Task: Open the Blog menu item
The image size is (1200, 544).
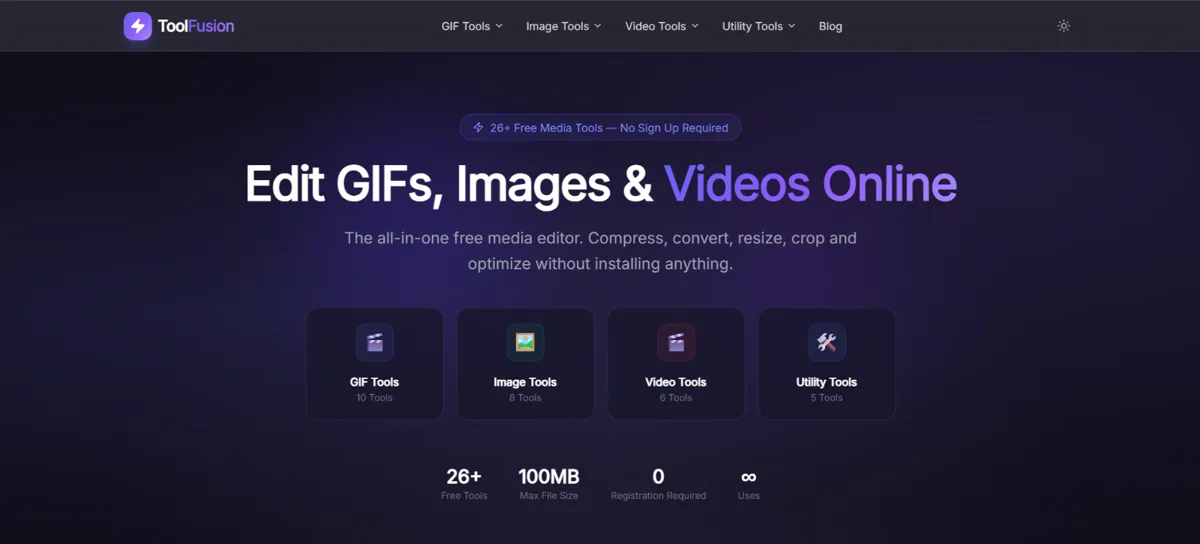Action: coord(830,26)
